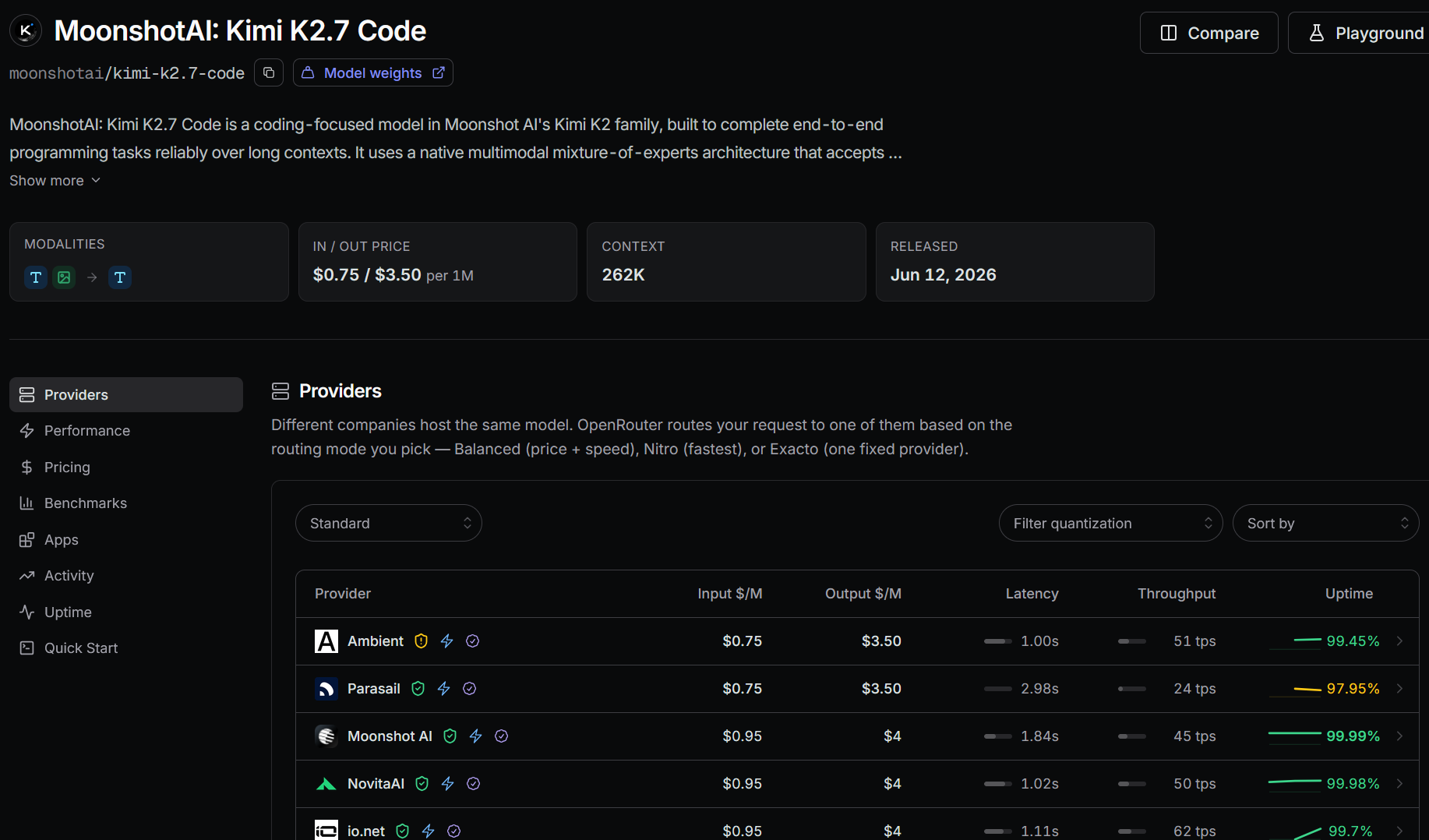Click the verified check icon for NovitaAI
Image resolution: width=1429 pixels, height=840 pixels.
[474, 784]
